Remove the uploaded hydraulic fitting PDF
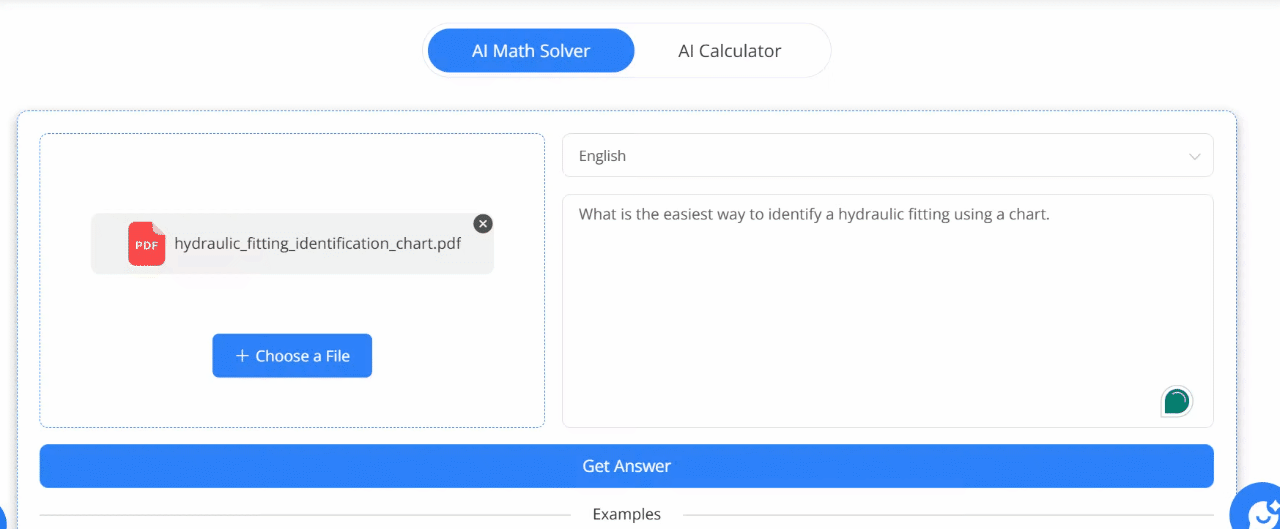The height and width of the screenshot is (529, 1280). click(x=483, y=224)
